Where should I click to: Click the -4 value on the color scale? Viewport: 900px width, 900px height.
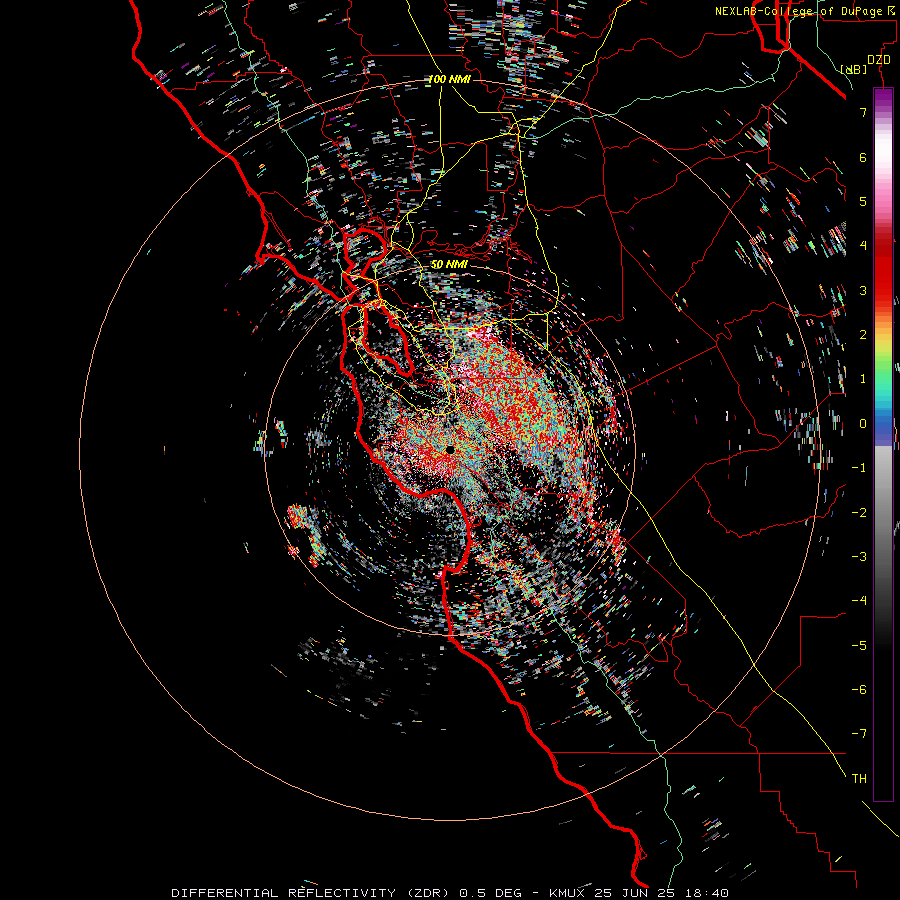[859, 600]
